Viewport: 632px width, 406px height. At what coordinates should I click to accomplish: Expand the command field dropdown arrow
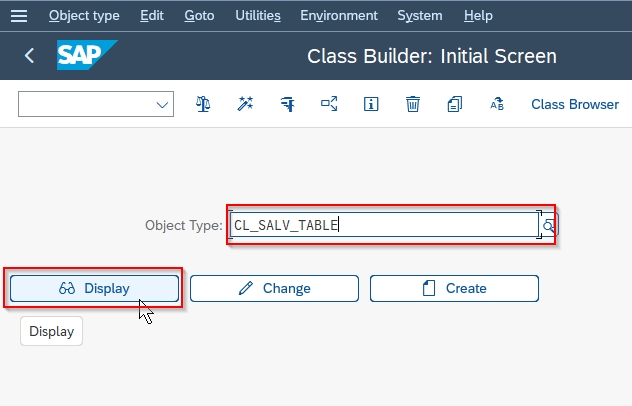point(162,105)
